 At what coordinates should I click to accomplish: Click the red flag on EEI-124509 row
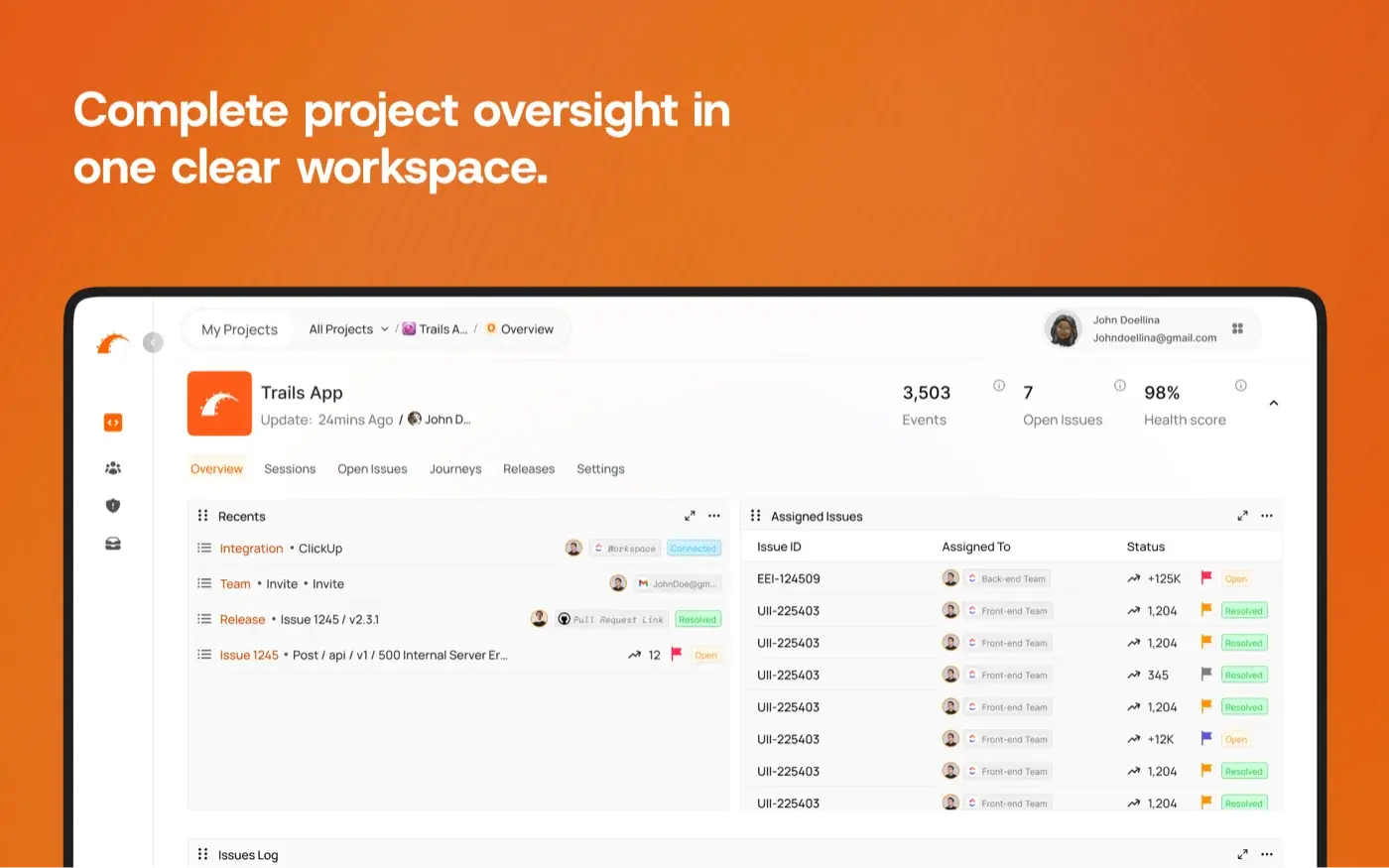point(1206,578)
